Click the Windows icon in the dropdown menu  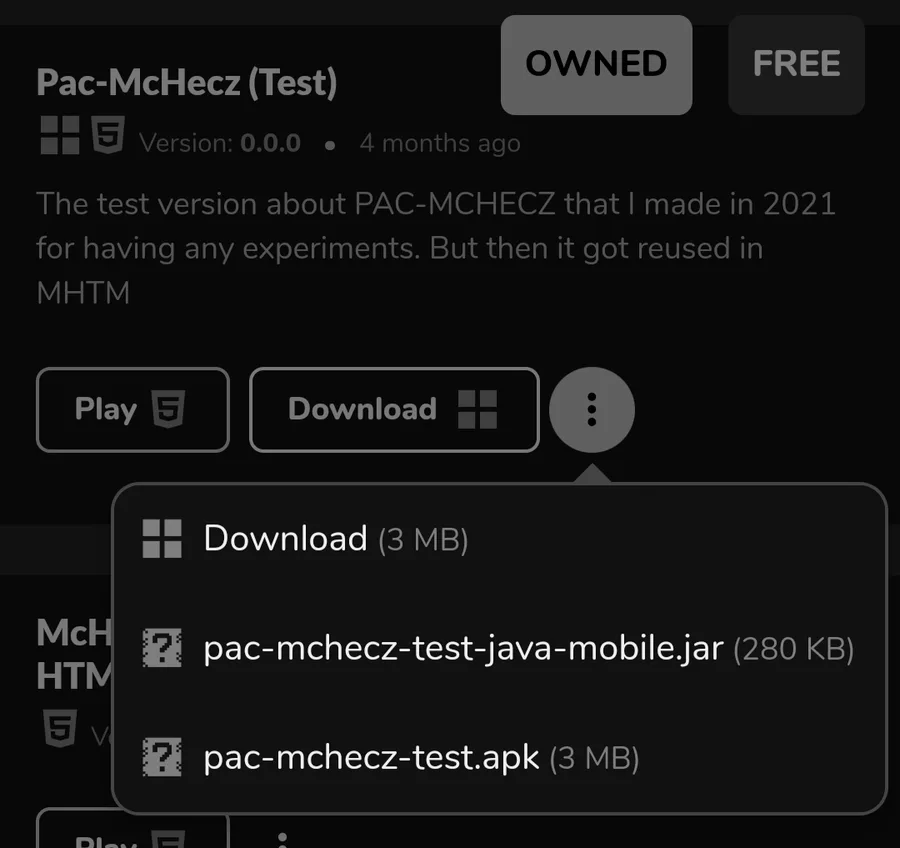(x=162, y=539)
